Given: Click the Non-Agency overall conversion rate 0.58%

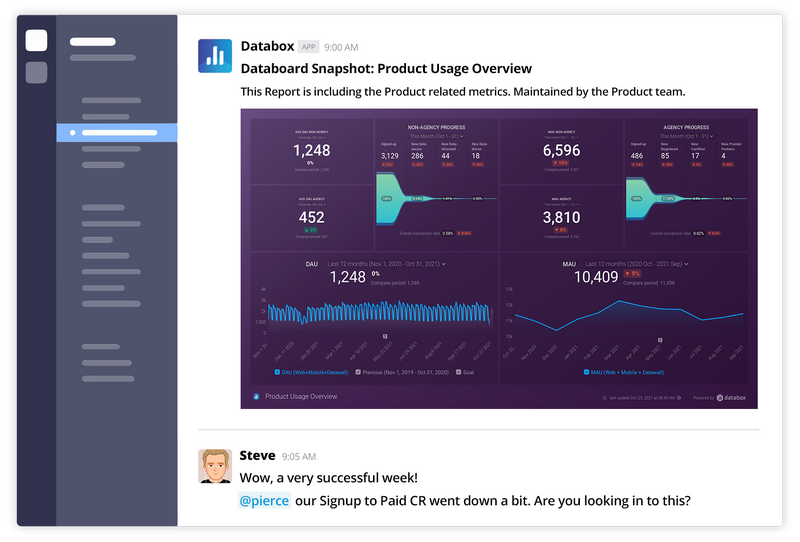Looking at the screenshot, I should coord(447,234).
